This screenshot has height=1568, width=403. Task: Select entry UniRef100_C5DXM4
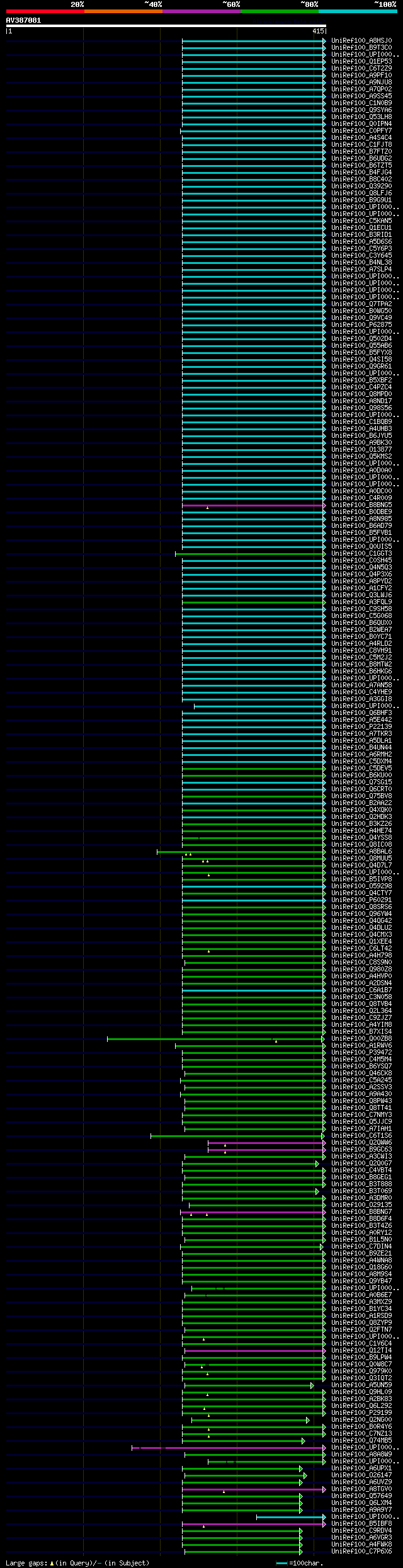point(361,762)
